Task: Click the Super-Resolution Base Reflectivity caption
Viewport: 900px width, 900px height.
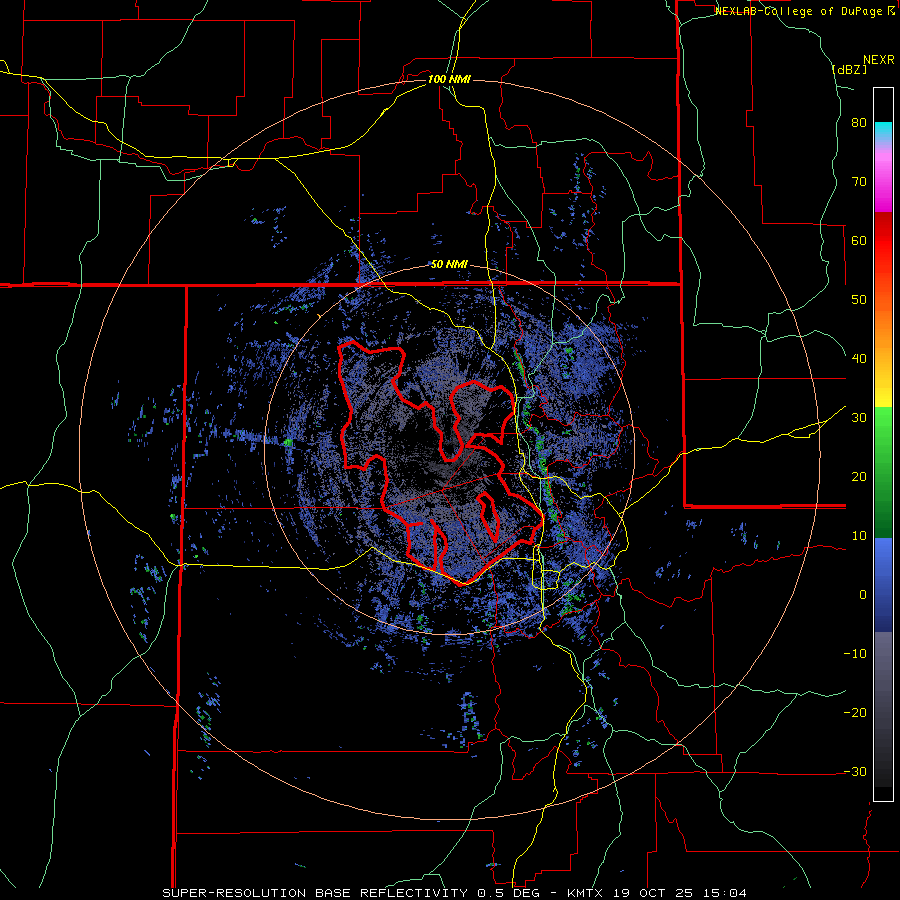Action: 455,893
